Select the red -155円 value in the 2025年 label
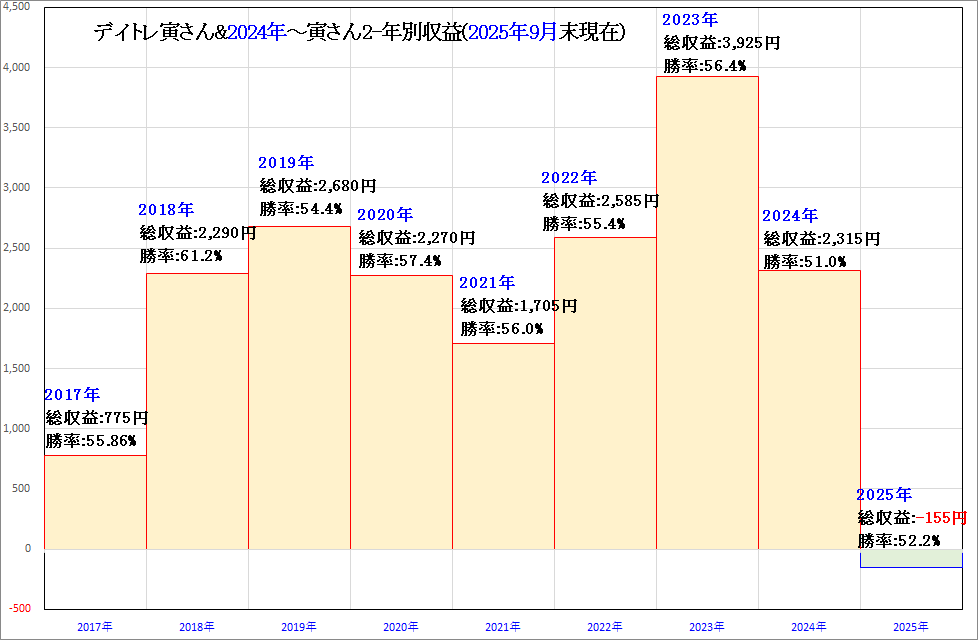 pyautogui.click(x=943, y=518)
